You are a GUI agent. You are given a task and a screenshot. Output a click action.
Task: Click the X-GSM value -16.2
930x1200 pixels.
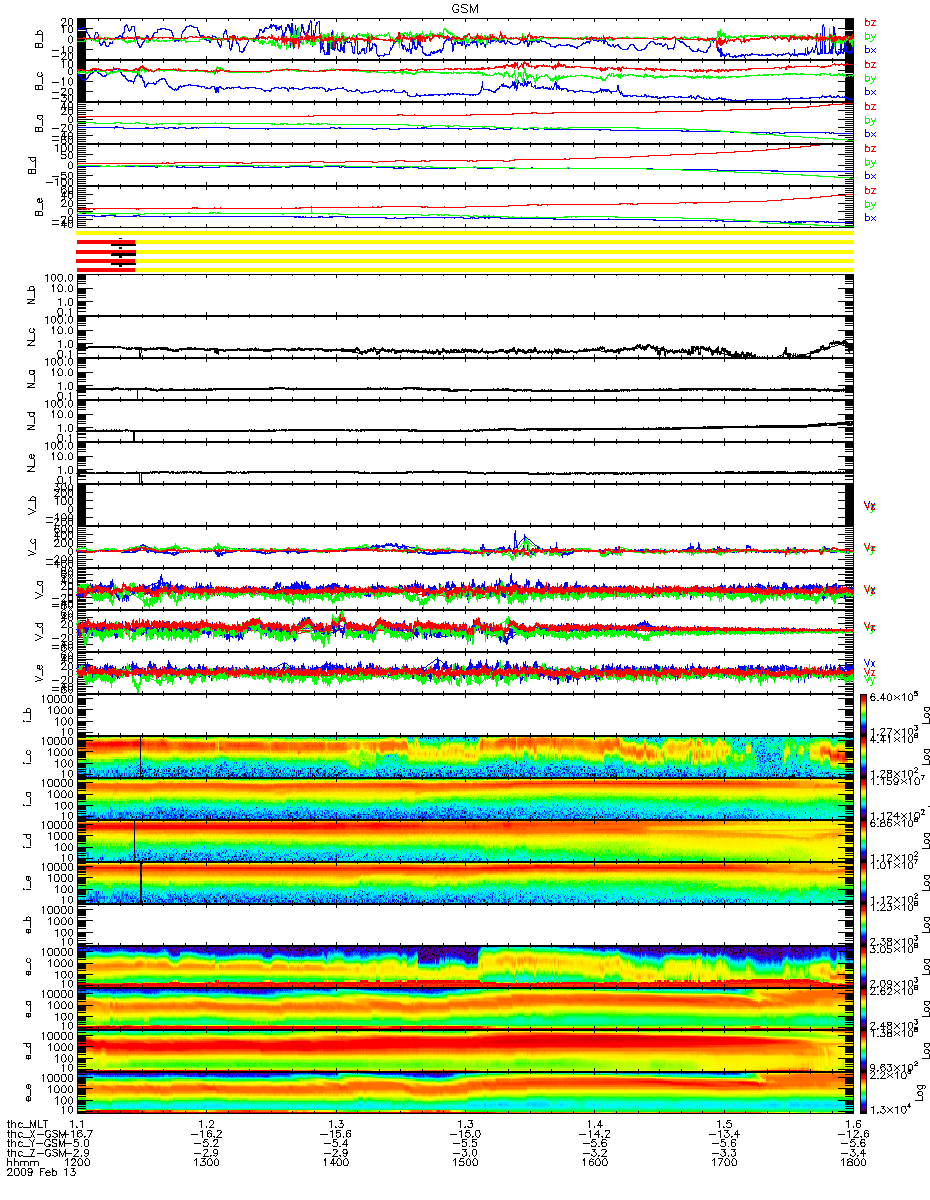[x=206, y=1134]
